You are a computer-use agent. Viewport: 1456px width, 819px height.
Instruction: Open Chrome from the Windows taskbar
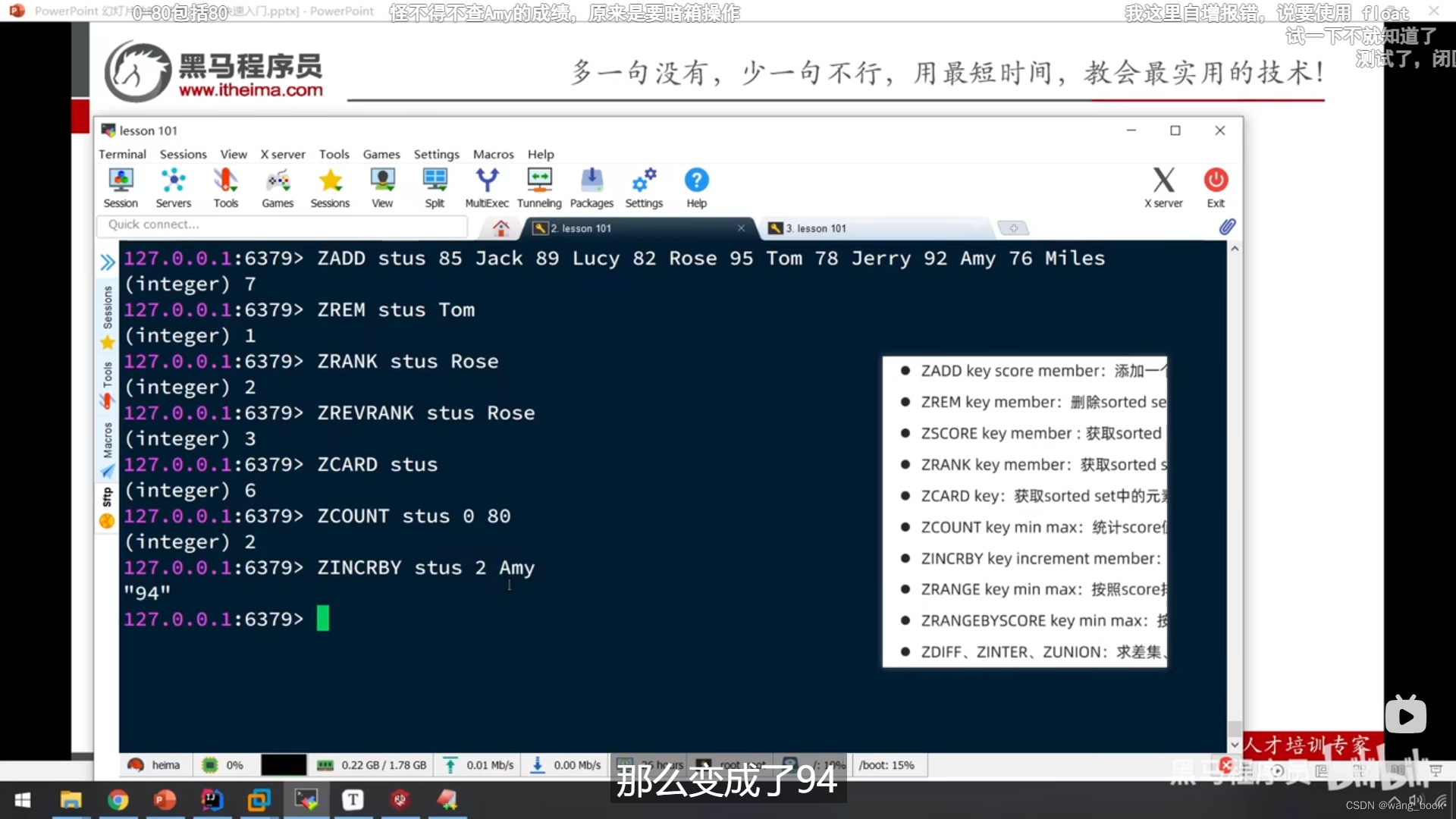pos(118,800)
